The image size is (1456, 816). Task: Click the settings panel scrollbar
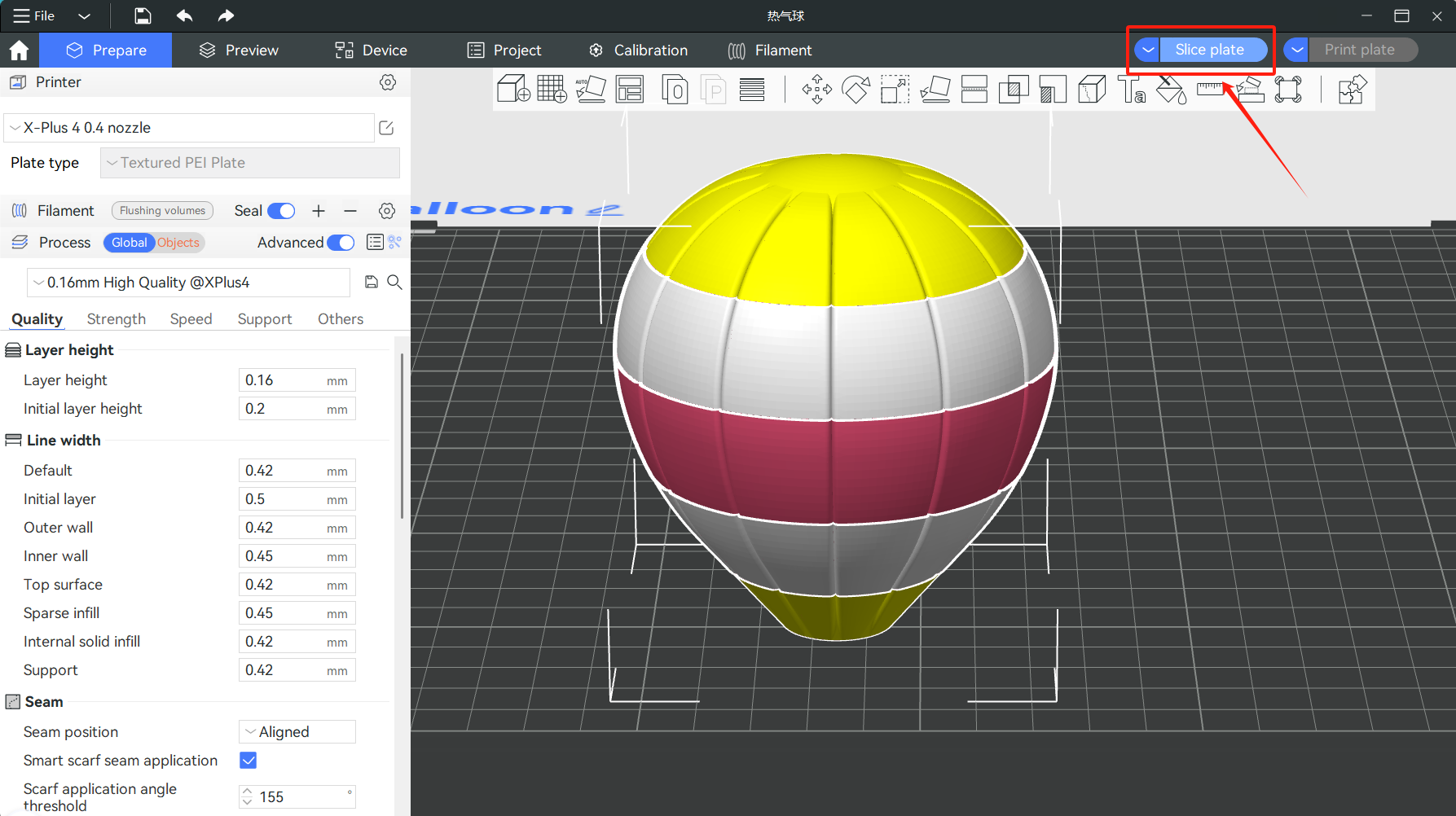[402, 436]
